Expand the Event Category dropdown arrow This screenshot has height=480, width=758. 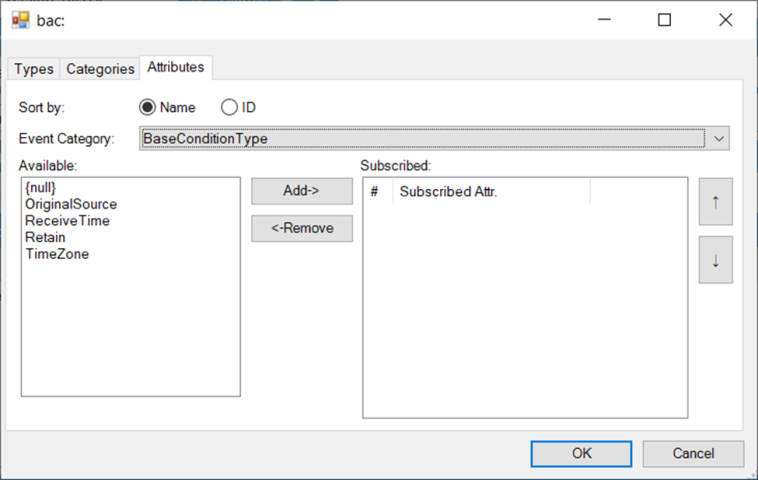pyautogui.click(x=720, y=139)
